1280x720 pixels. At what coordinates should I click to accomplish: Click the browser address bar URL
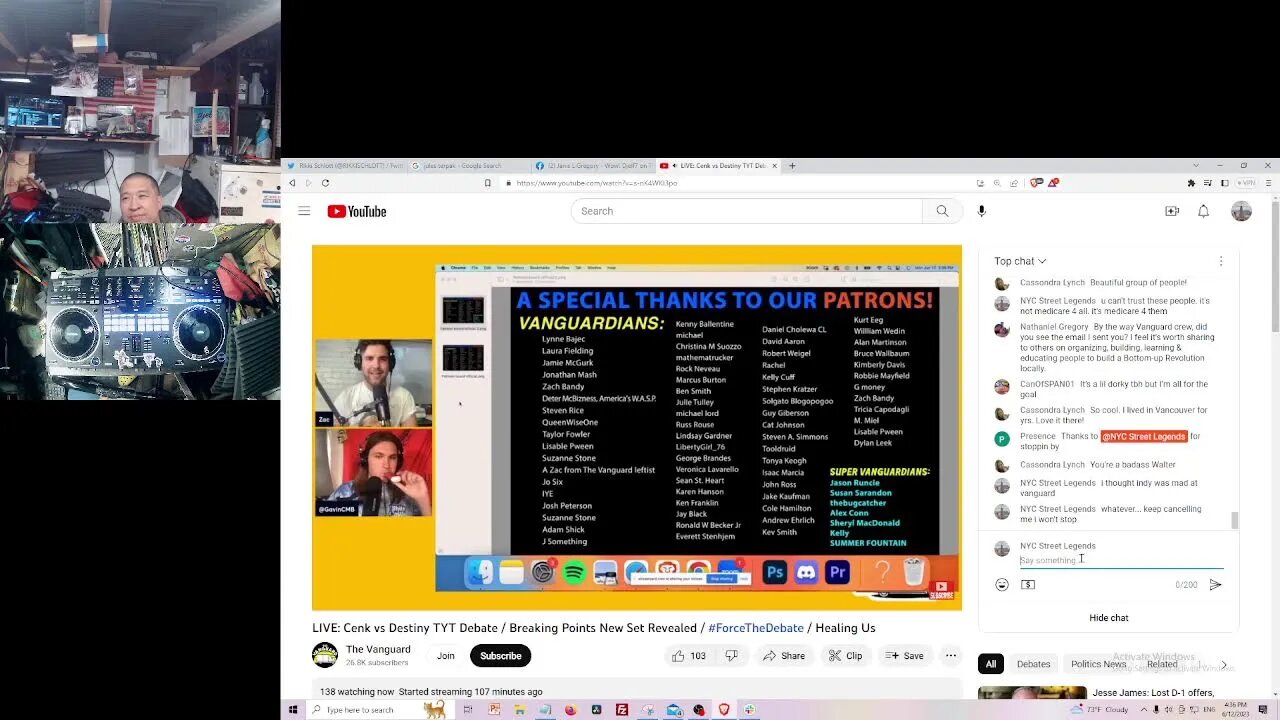click(597, 183)
